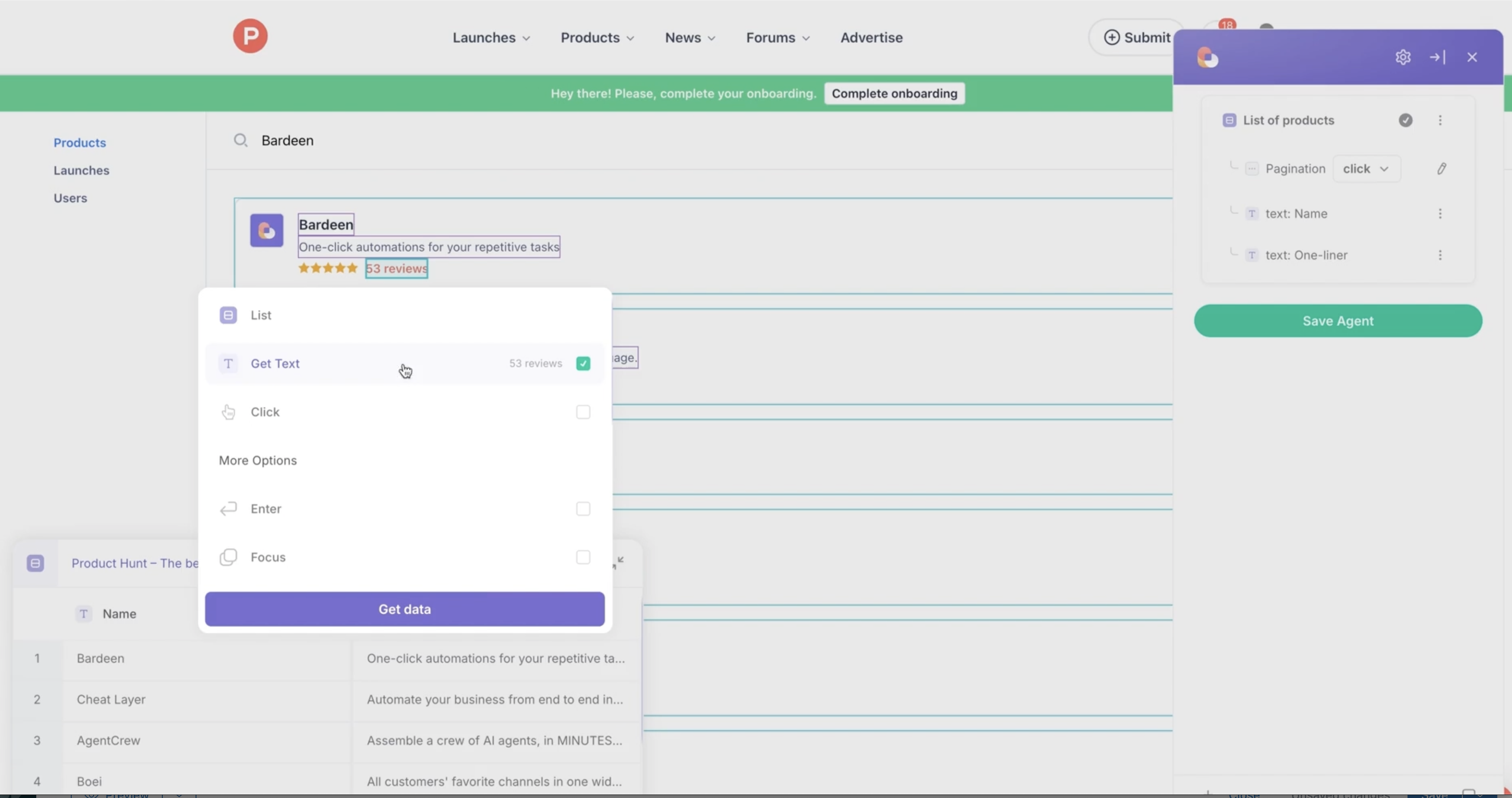Screen dimensions: 1512x798
Task: Click the Bardeen one-liner description text
Action: tap(429, 247)
